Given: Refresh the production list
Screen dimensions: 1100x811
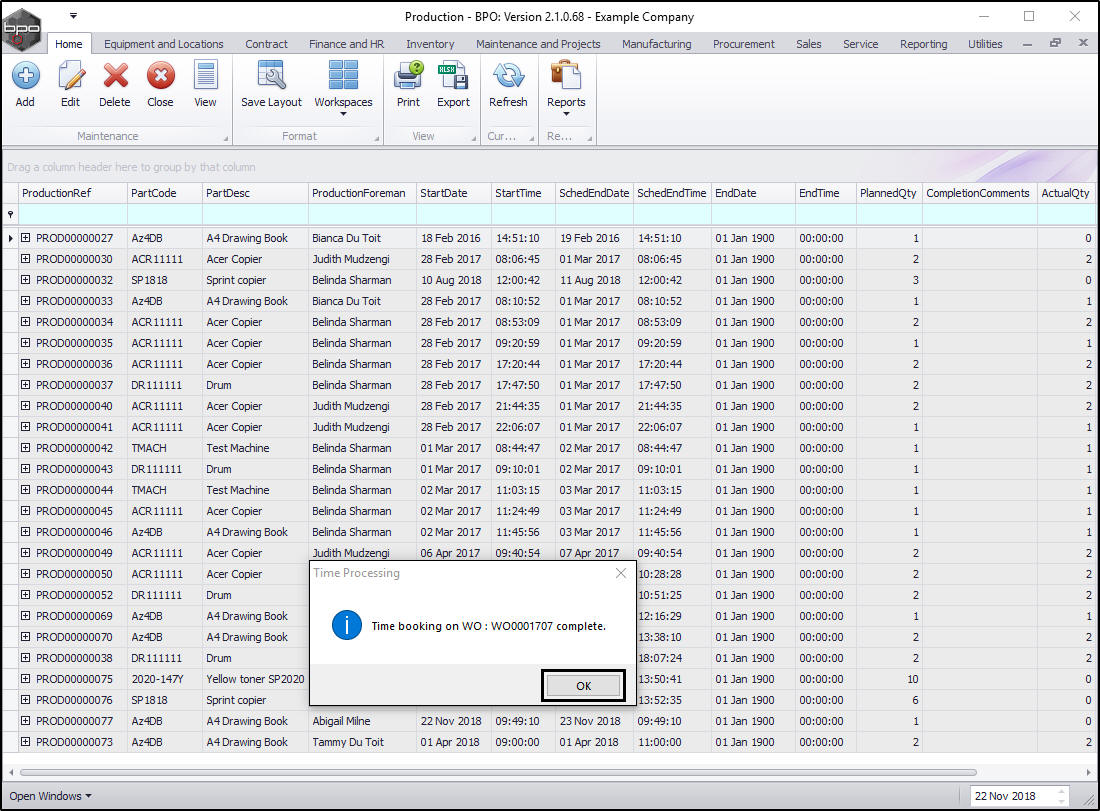Looking at the screenshot, I should pyautogui.click(x=508, y=76).
